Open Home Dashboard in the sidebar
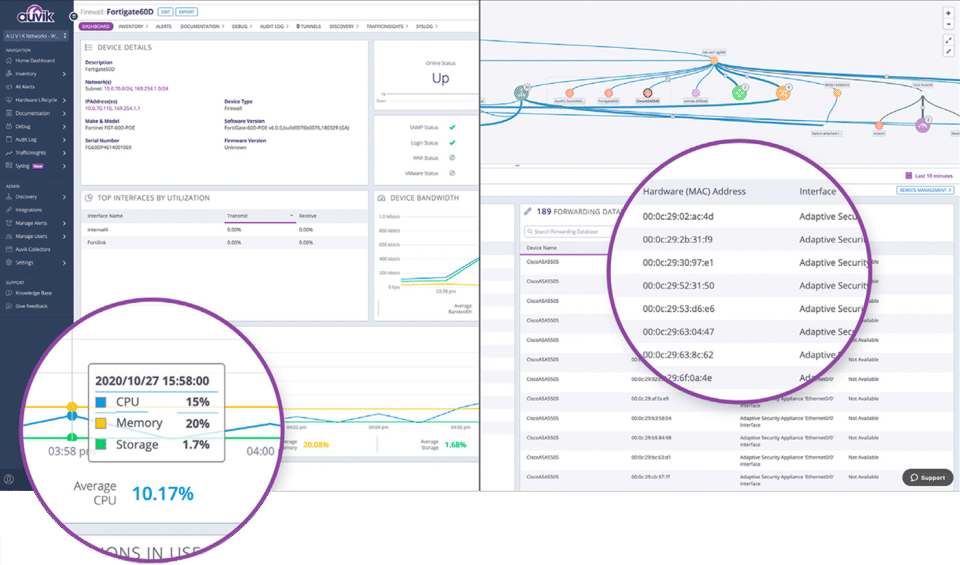The height and width of the screenshot is (565, 960). pyautogui.click(x=34, y=61)
